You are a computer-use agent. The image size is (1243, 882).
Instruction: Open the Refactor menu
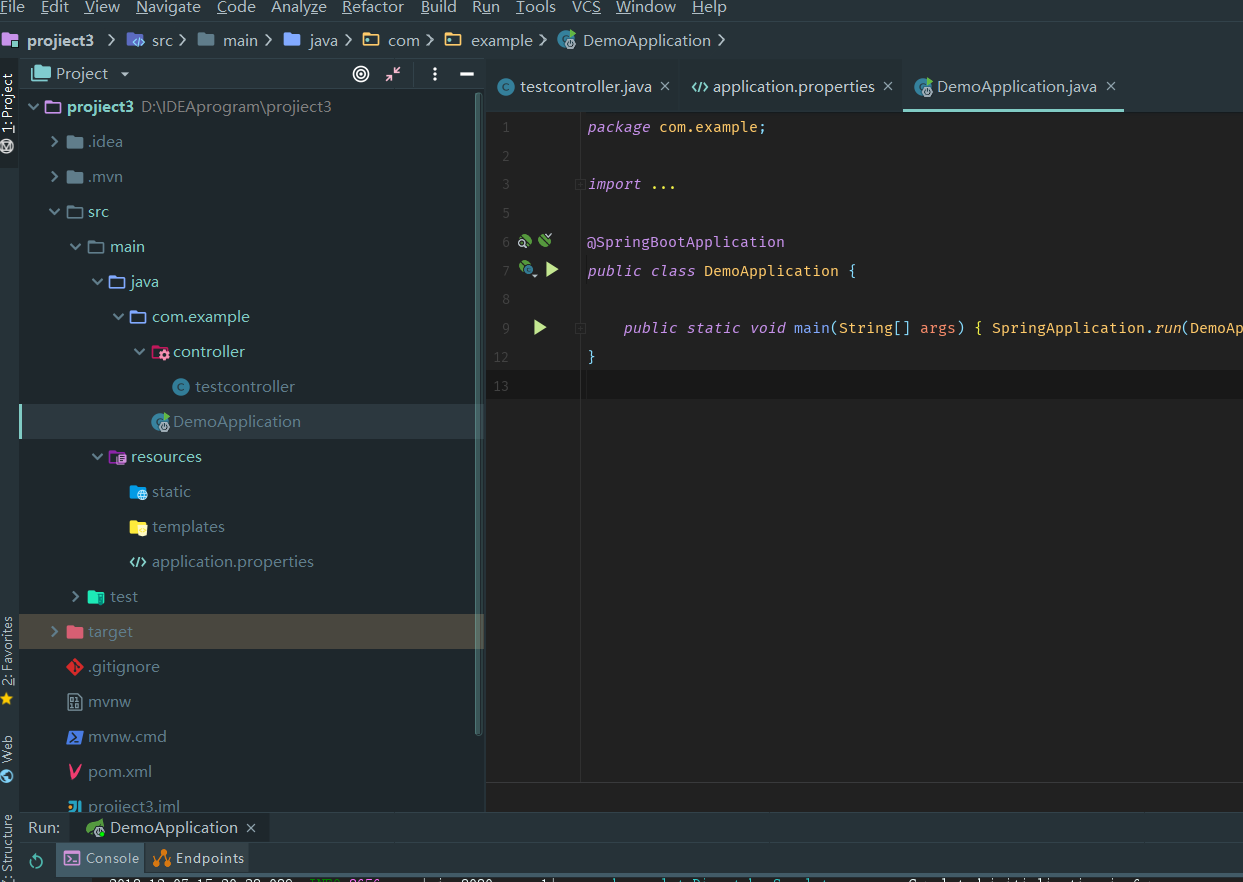[373, 7]
